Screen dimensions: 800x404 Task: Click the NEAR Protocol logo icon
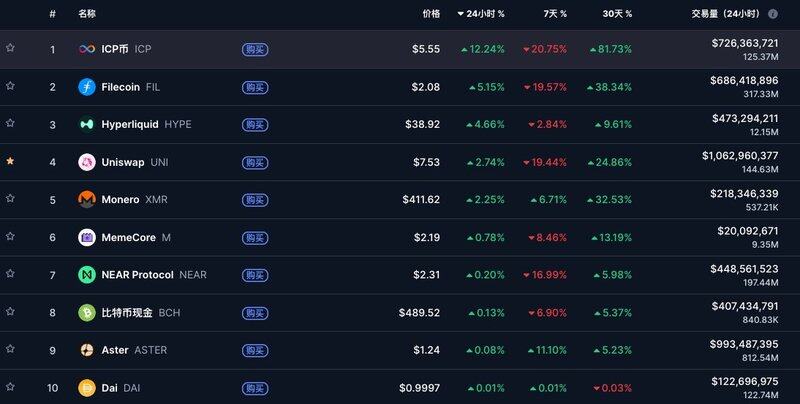point(87,275)
